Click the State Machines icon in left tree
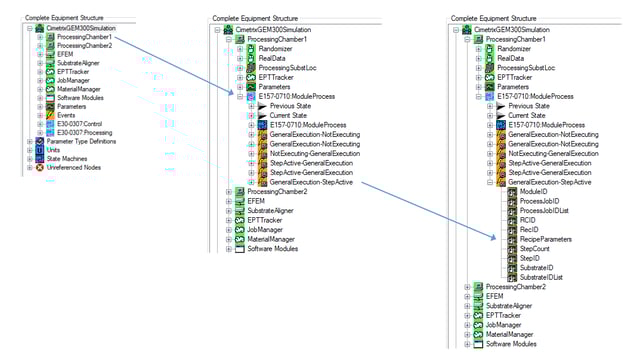Viewport: 640px width, 363px height. (x=40, y=159)
